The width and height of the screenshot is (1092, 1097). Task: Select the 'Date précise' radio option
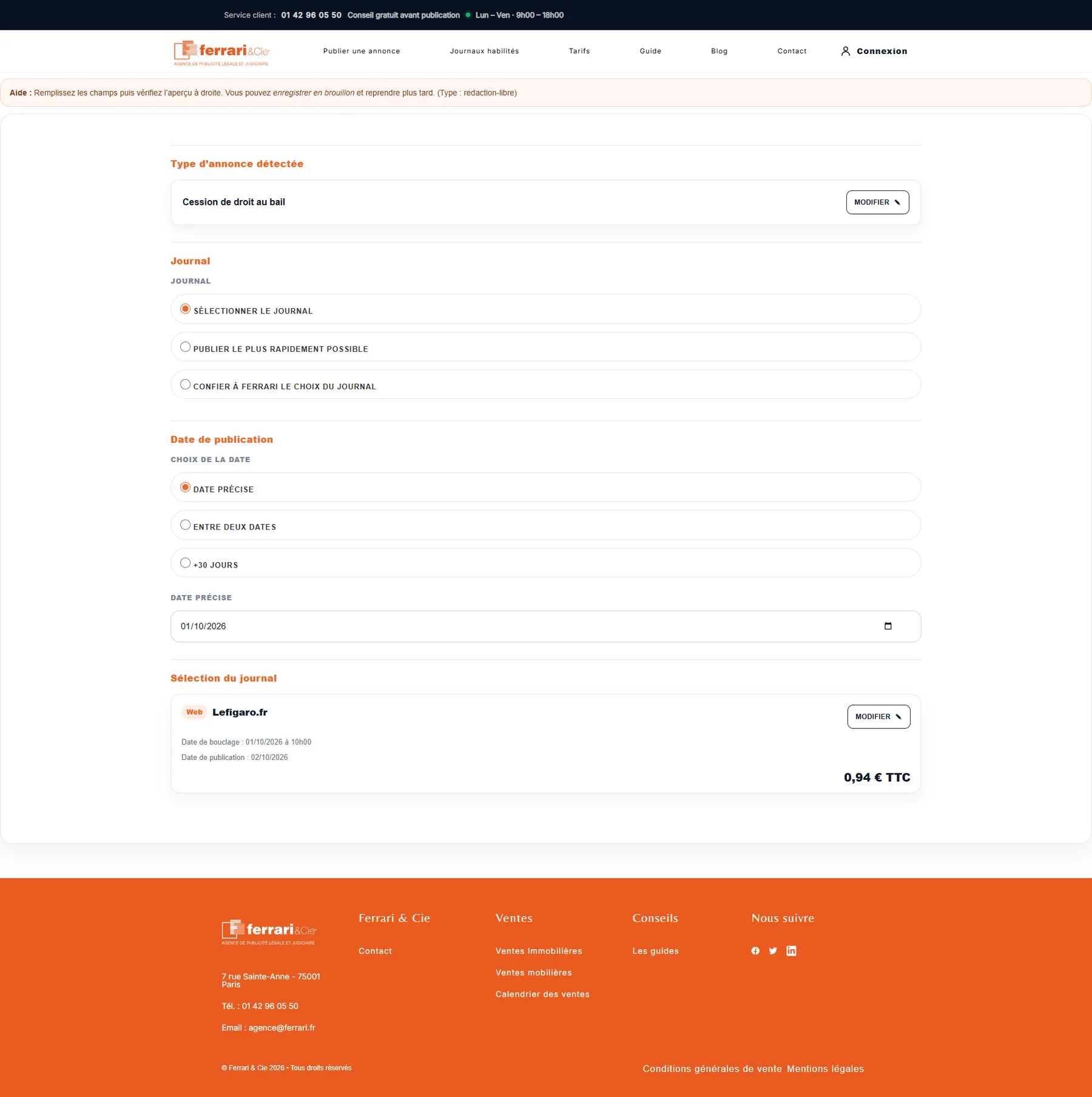(185, 488)
